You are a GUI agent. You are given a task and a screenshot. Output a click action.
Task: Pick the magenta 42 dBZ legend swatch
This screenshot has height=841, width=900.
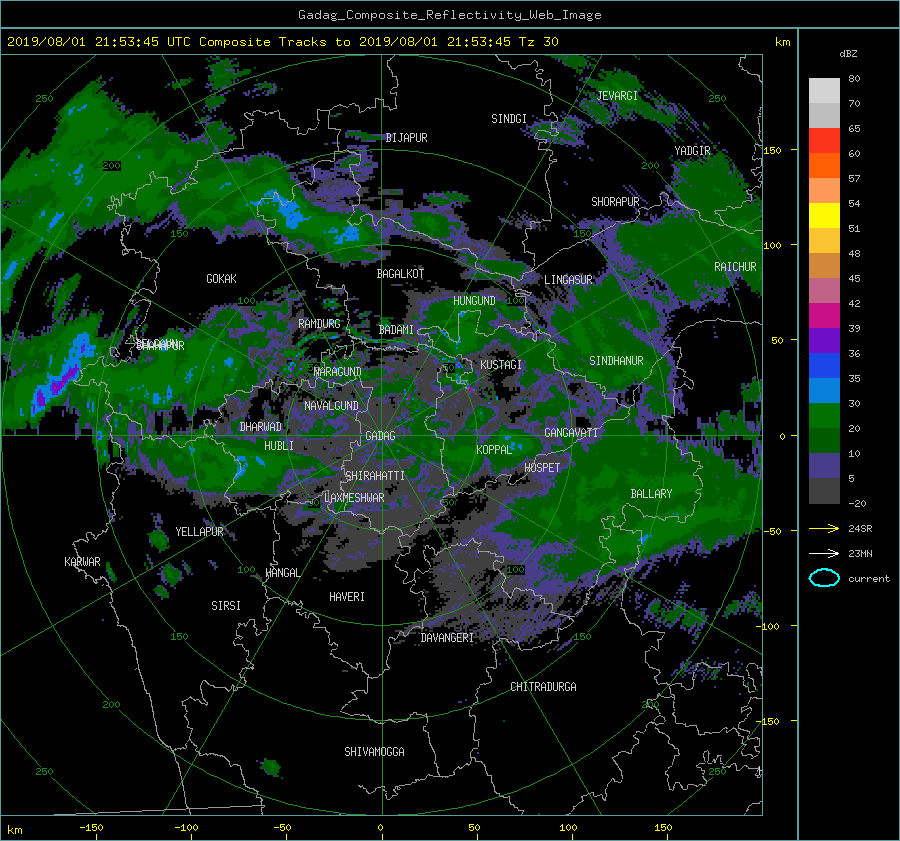824,315
